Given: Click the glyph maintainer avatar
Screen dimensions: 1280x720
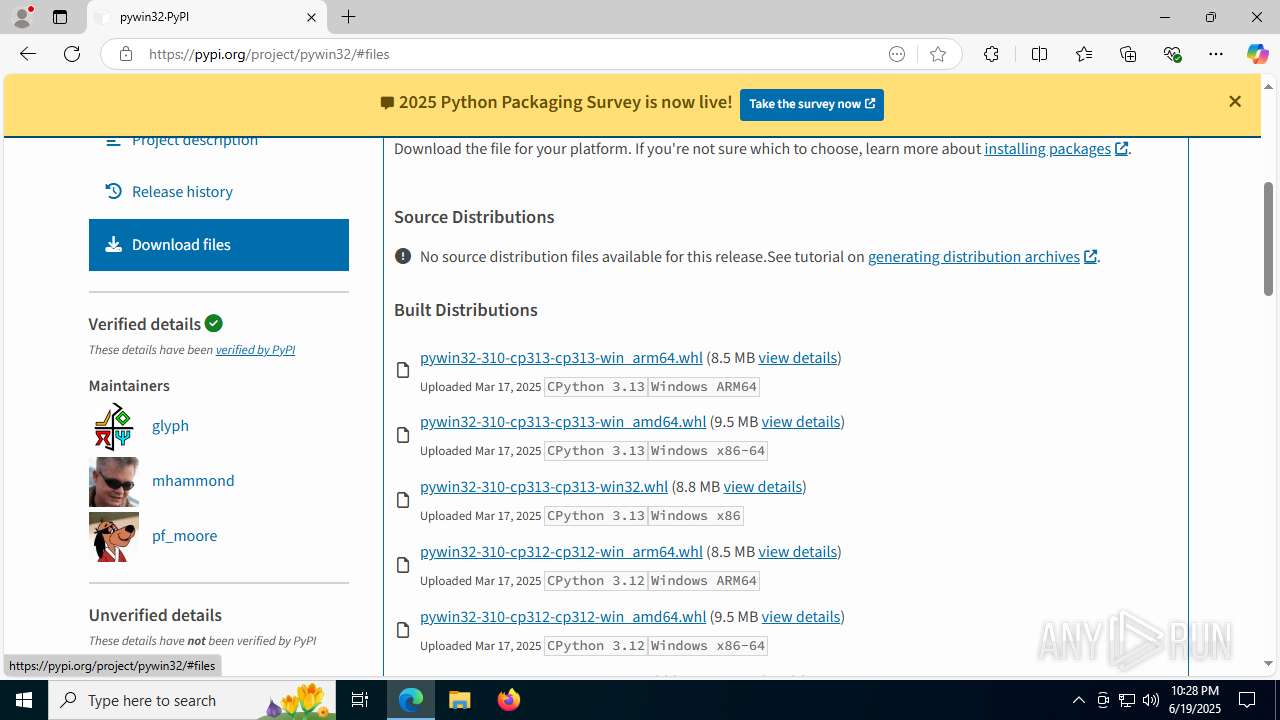Looking at the screenshot, I should pos(114,427).
